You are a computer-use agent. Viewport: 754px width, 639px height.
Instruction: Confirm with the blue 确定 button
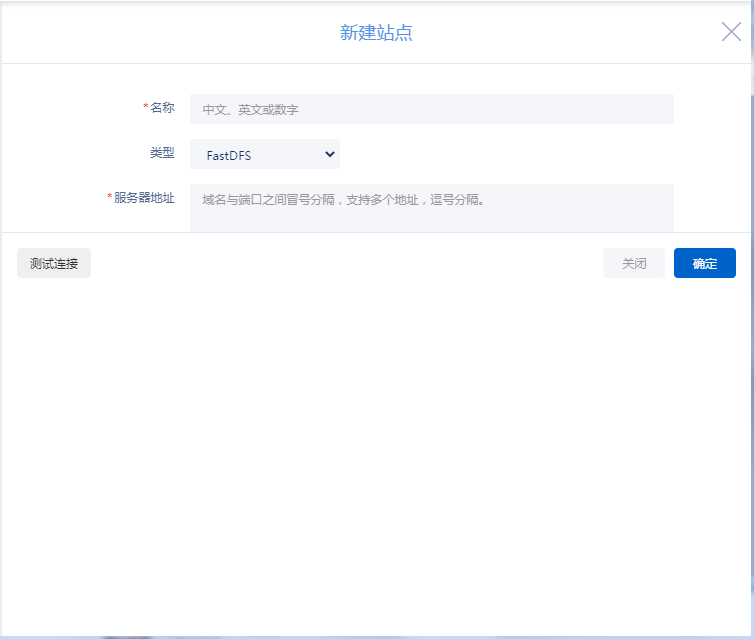coord(704,263)
